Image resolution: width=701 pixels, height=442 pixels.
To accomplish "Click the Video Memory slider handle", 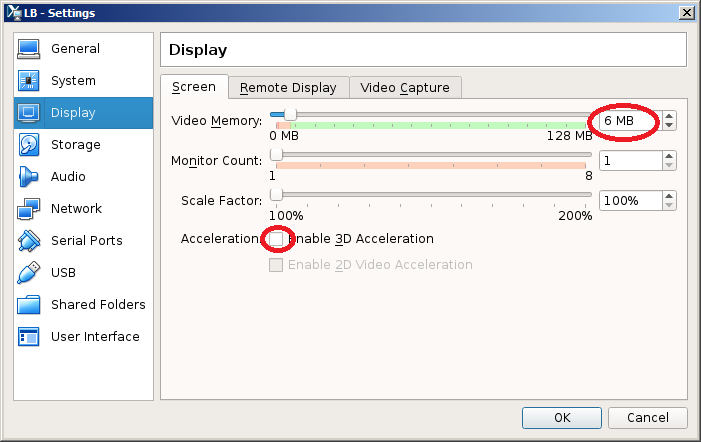I will (x=291, y=115).
